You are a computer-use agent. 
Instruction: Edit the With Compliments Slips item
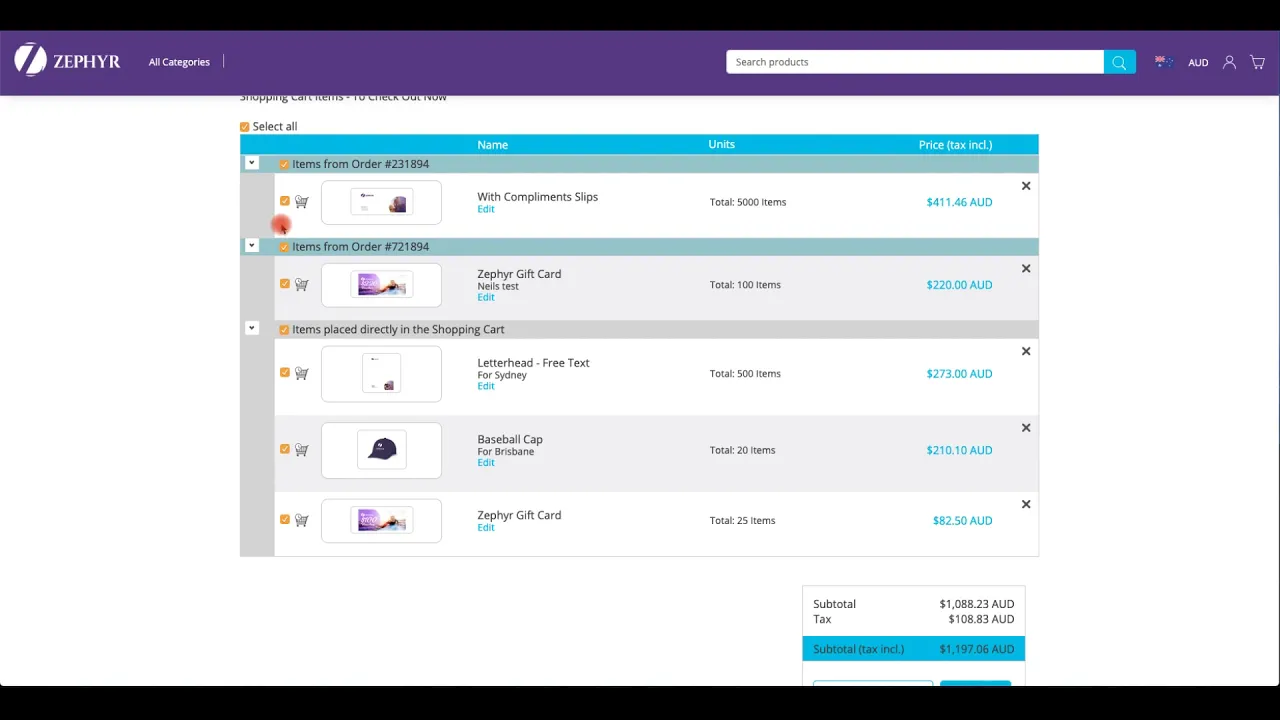(486, 209)
